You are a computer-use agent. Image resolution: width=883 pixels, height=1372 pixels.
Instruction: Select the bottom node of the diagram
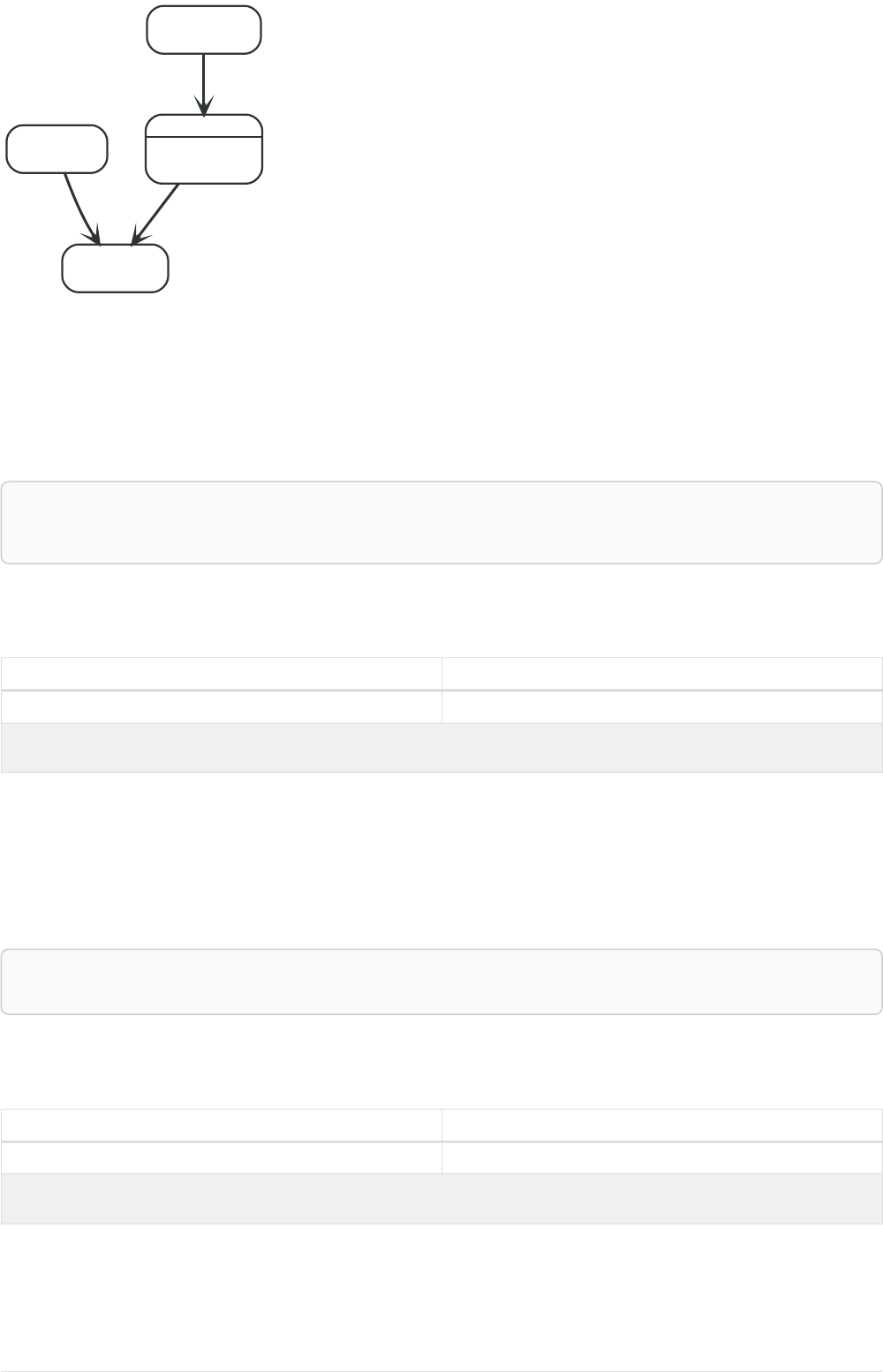pyautogui.click(x=115, y=269)
